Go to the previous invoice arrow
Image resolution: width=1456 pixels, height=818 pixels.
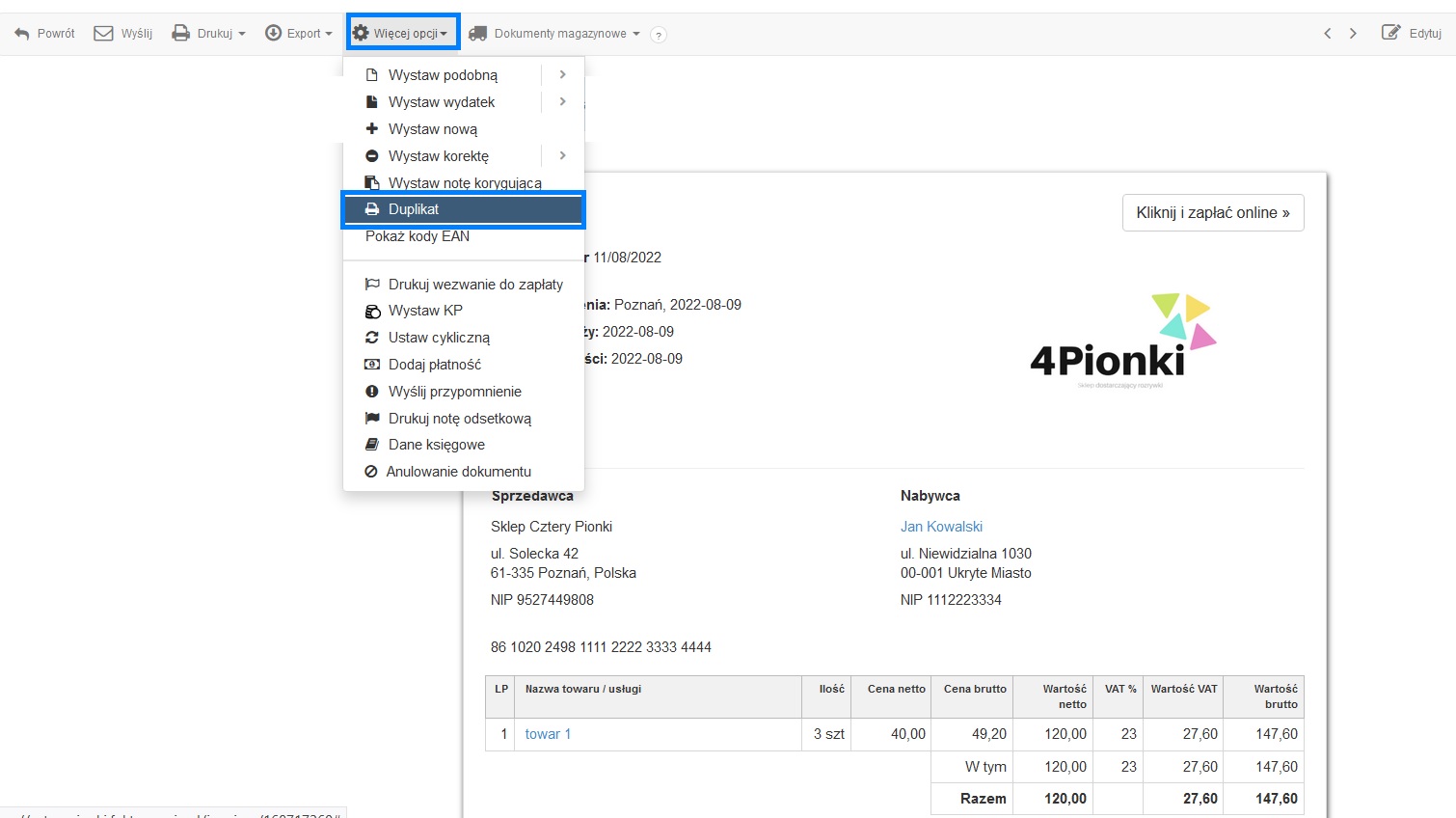click(x=1328, y=34)
